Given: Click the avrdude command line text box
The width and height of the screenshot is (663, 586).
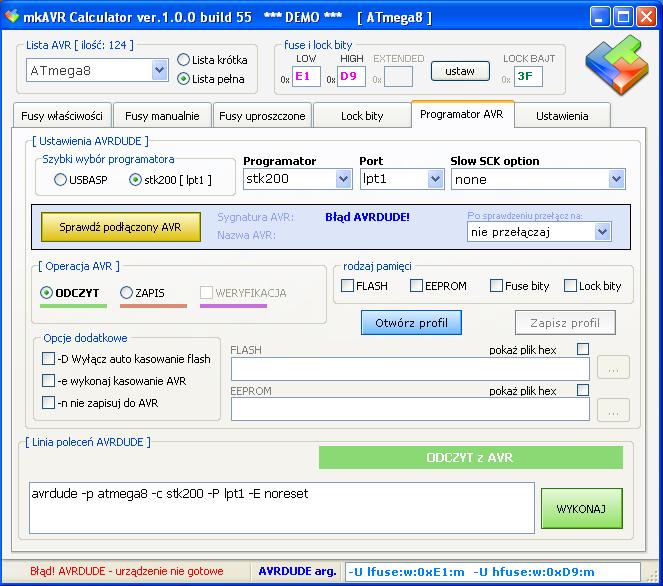Looking at the screenshot, I should [x=282, y=508].
